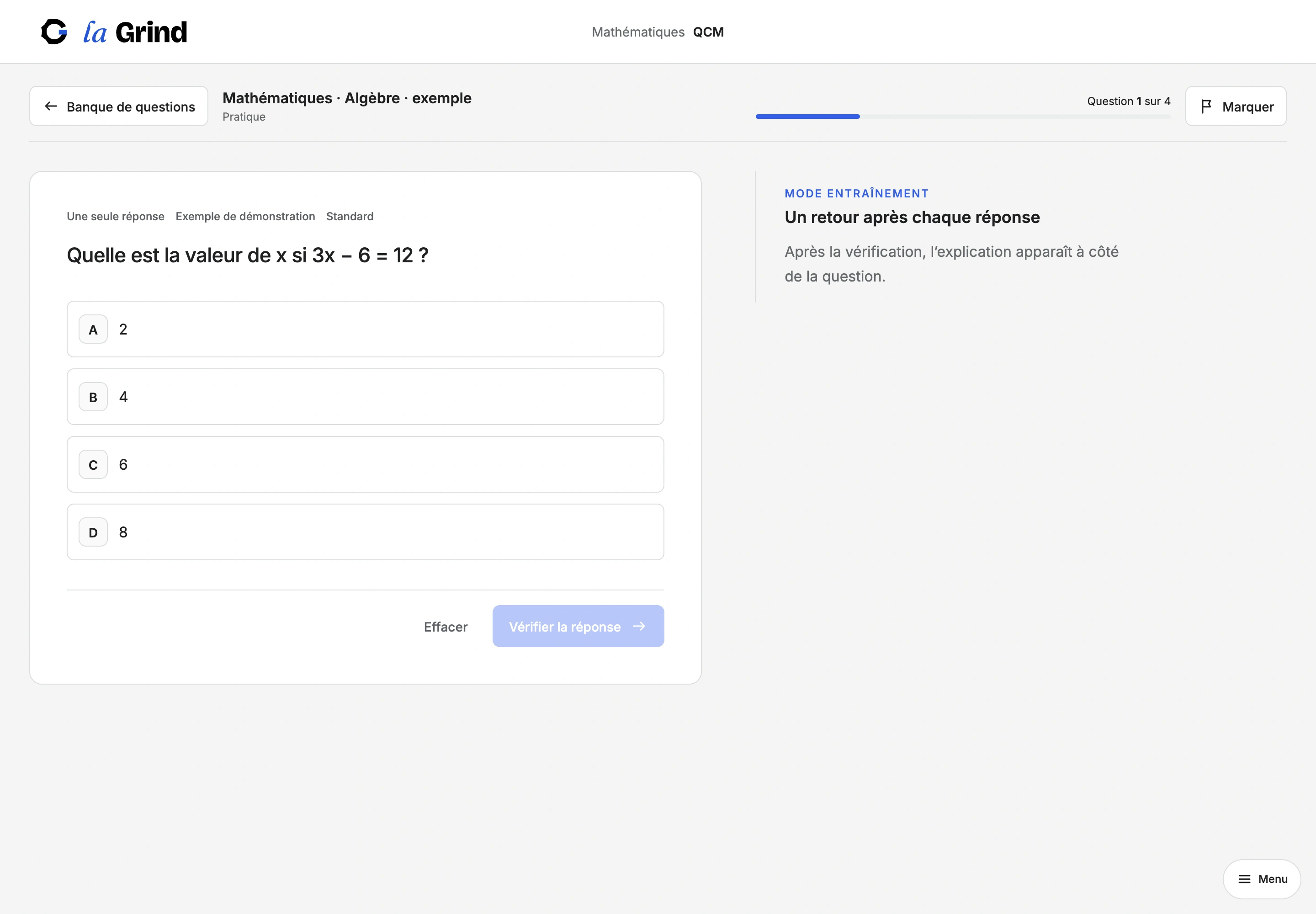Choose answer option C with value 6
The width and height of the screenshot is (1316, 914).
pyautogui.click(x=366, y=464)
